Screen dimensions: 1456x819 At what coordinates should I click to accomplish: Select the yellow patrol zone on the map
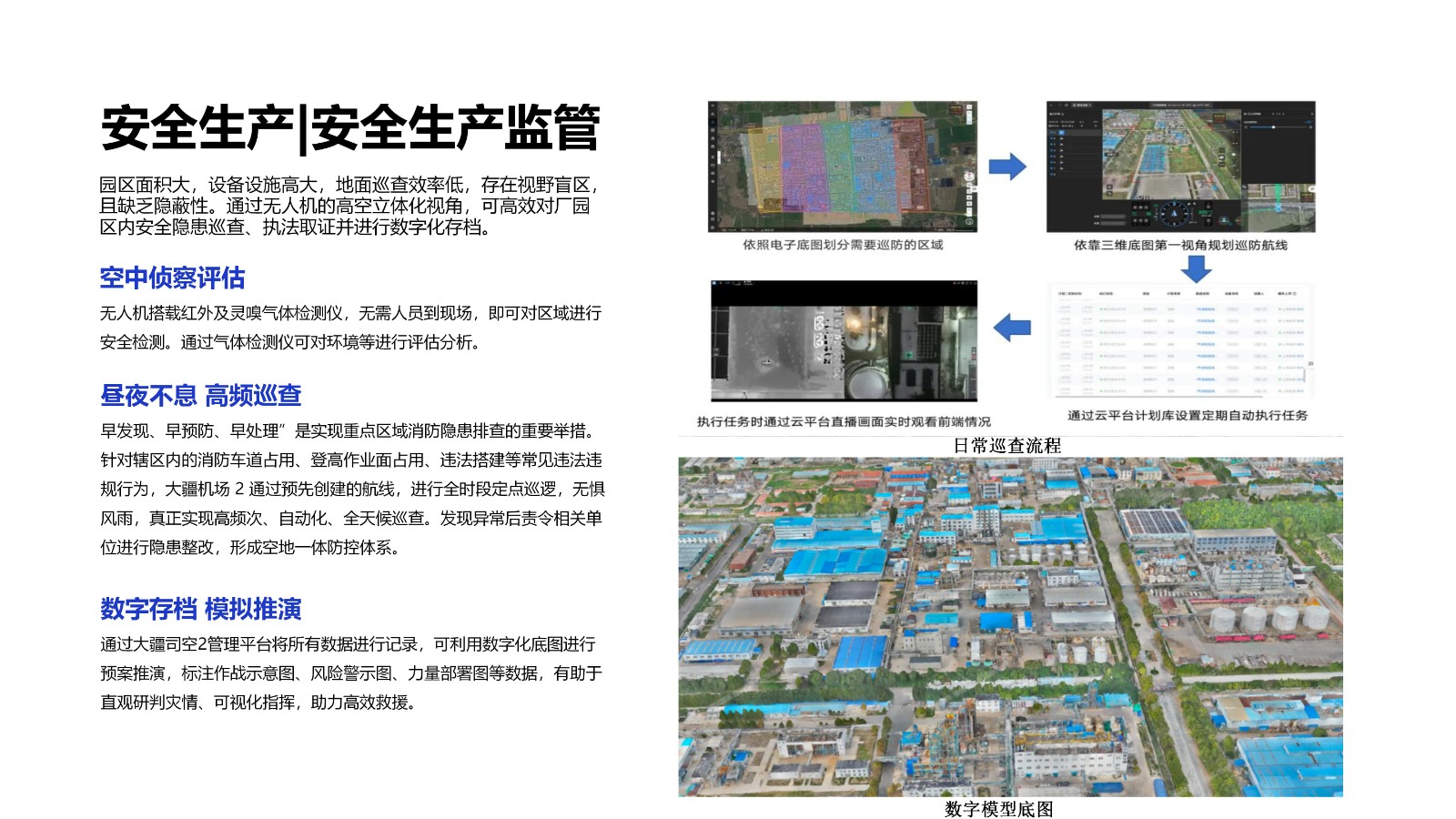pyautogui.click(x=763, y=167)
